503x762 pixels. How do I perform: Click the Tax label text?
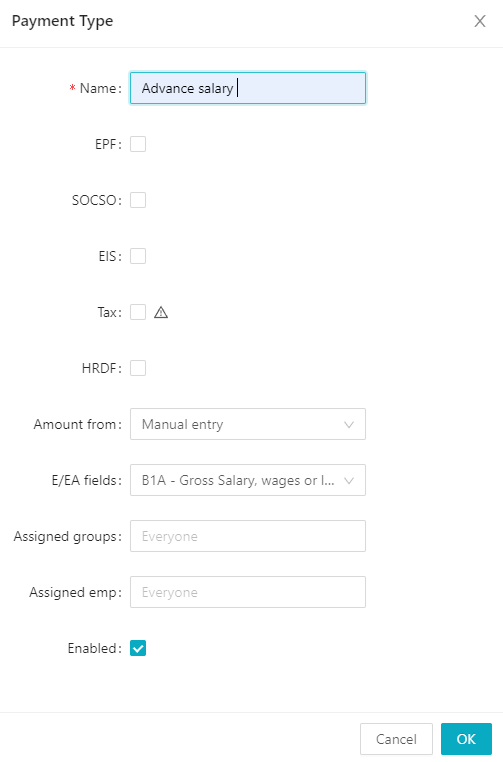[109, 312]
